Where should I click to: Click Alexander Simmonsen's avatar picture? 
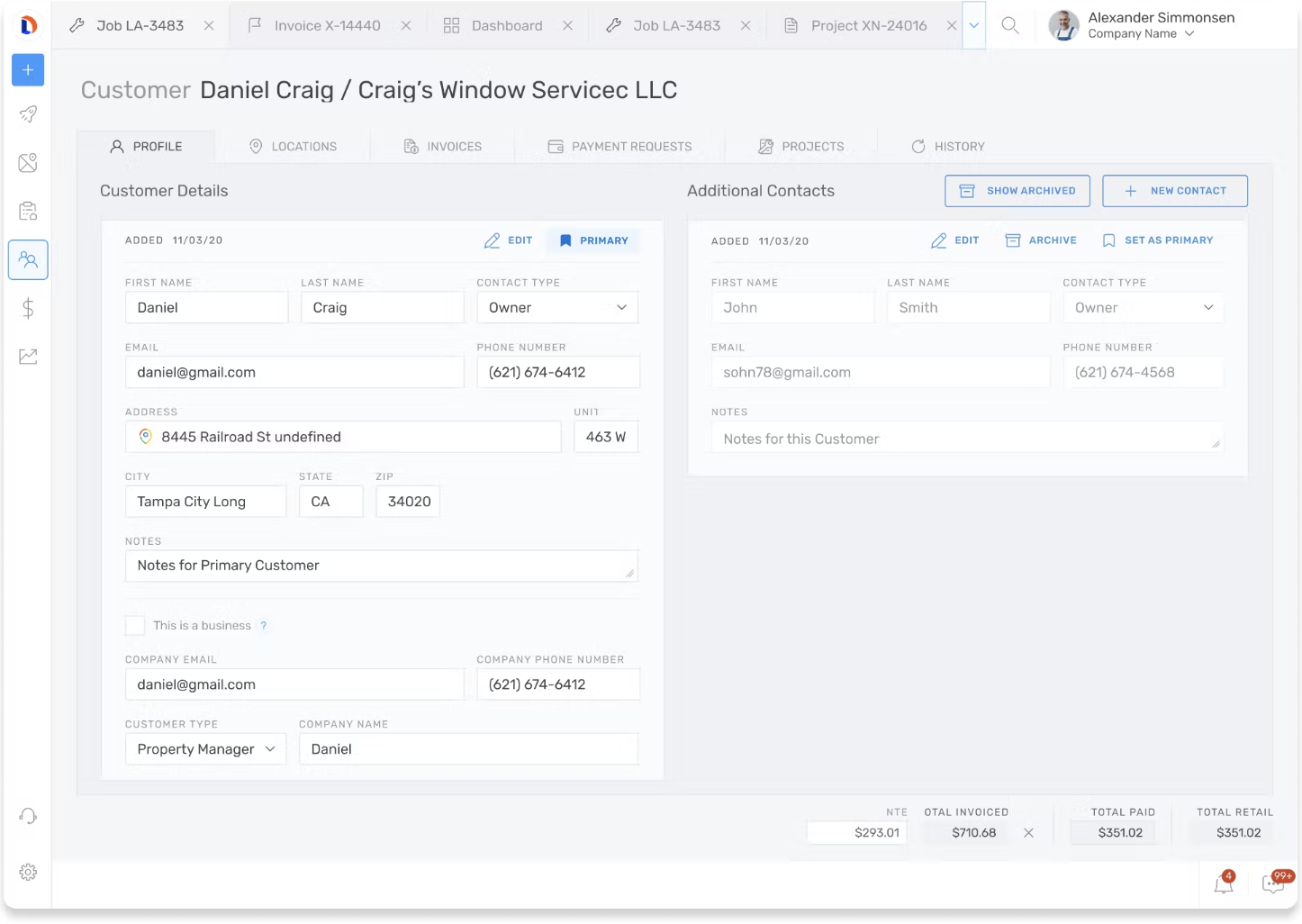pos(1064,25)
